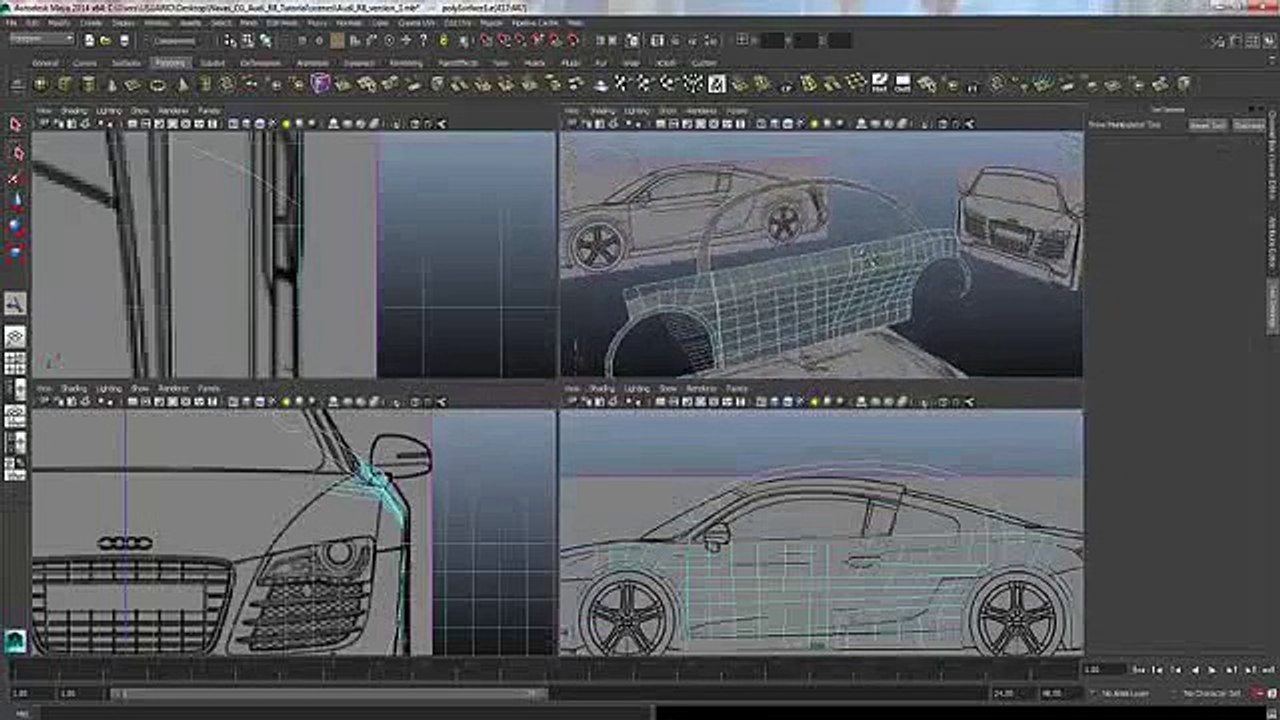Open the Shading menu of the perspective panel
Viewport: 1280px width, 720px height.
coord(601,111)
